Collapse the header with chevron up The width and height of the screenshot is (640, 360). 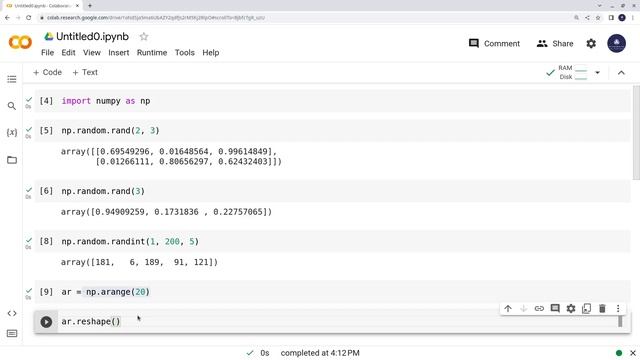coord(621,73)
